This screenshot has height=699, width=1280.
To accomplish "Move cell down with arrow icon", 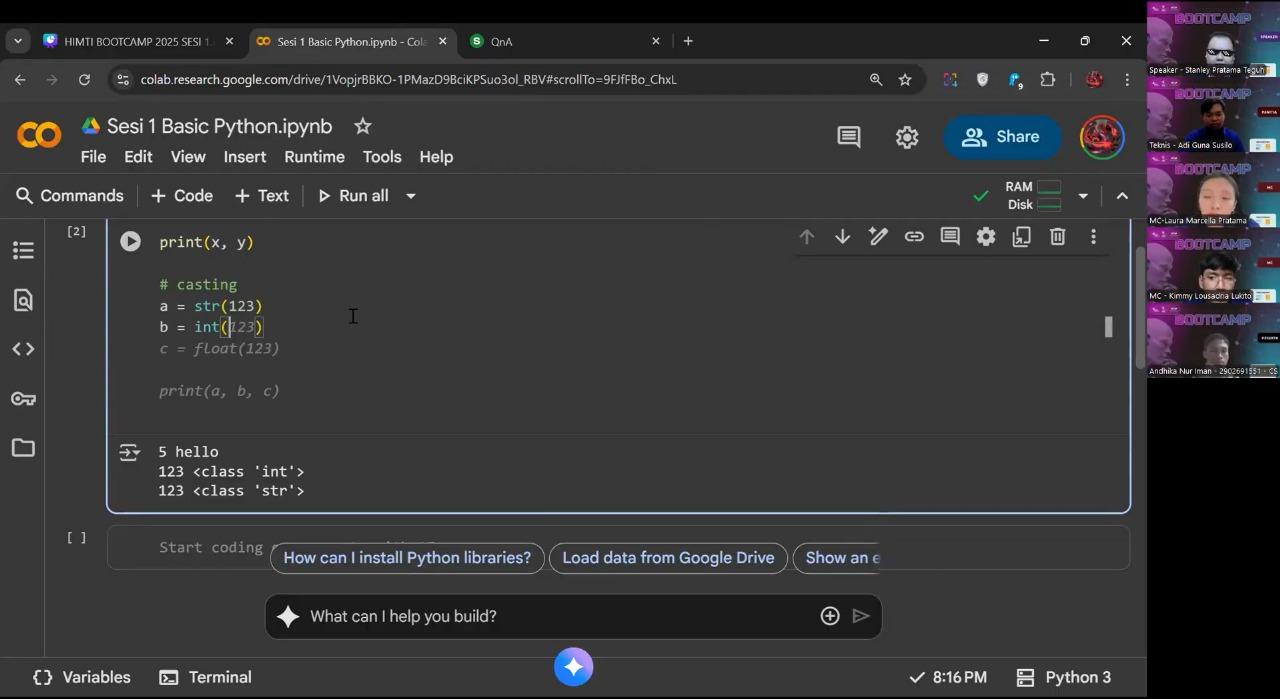I will (842, 237).
